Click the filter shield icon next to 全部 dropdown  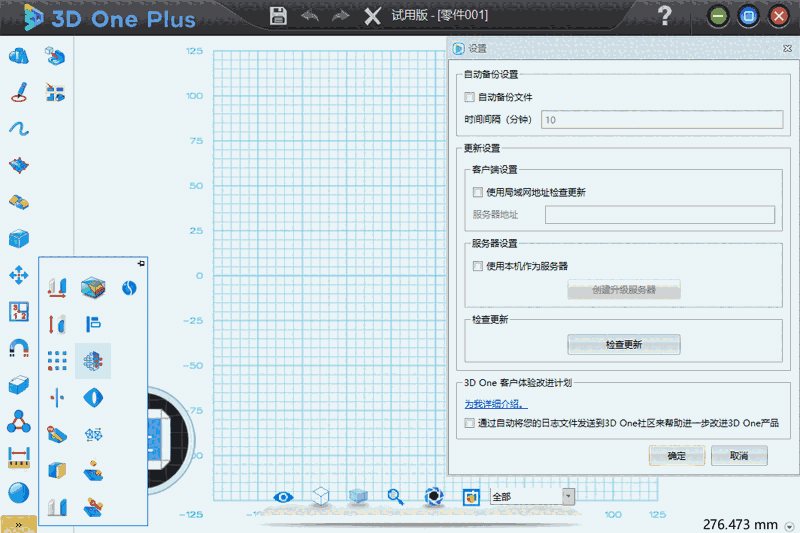(471, 497)
